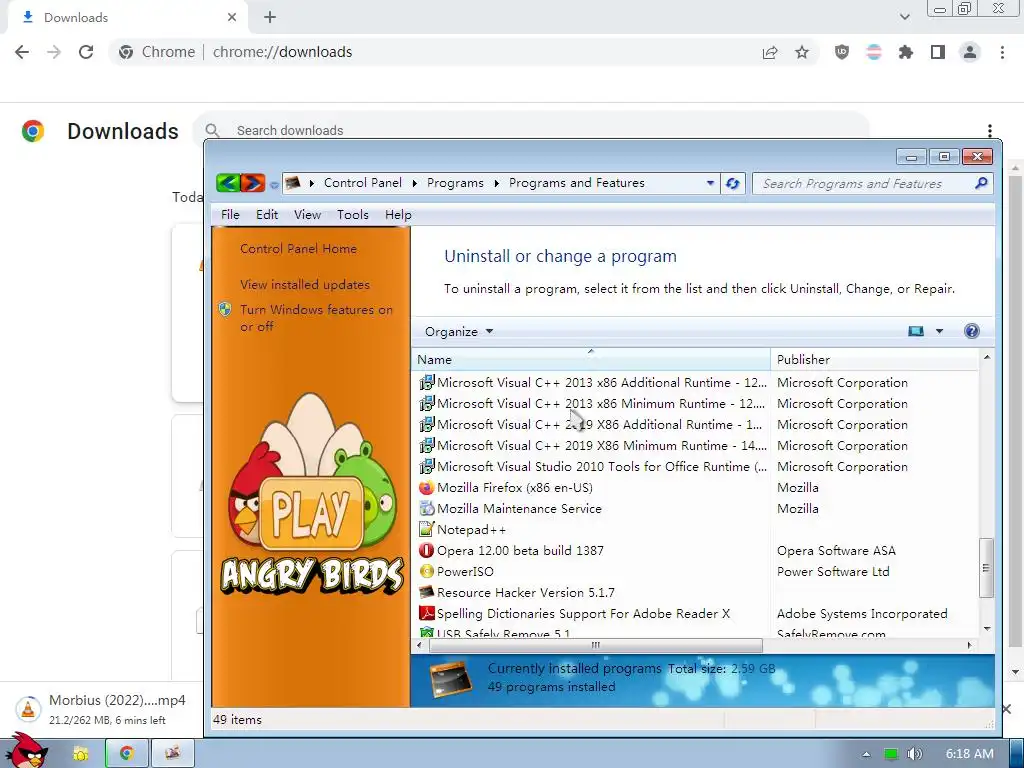Click the search magnifier in Control Panel
Screen dimensions: 1024x768
click(981, 184)
